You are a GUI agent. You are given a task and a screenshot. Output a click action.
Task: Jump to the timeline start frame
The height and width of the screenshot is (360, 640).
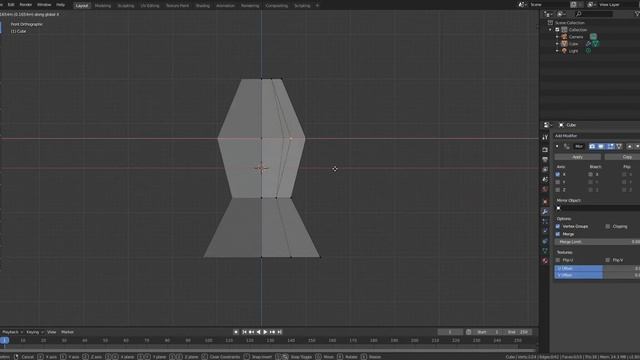(x=244, y=332)
